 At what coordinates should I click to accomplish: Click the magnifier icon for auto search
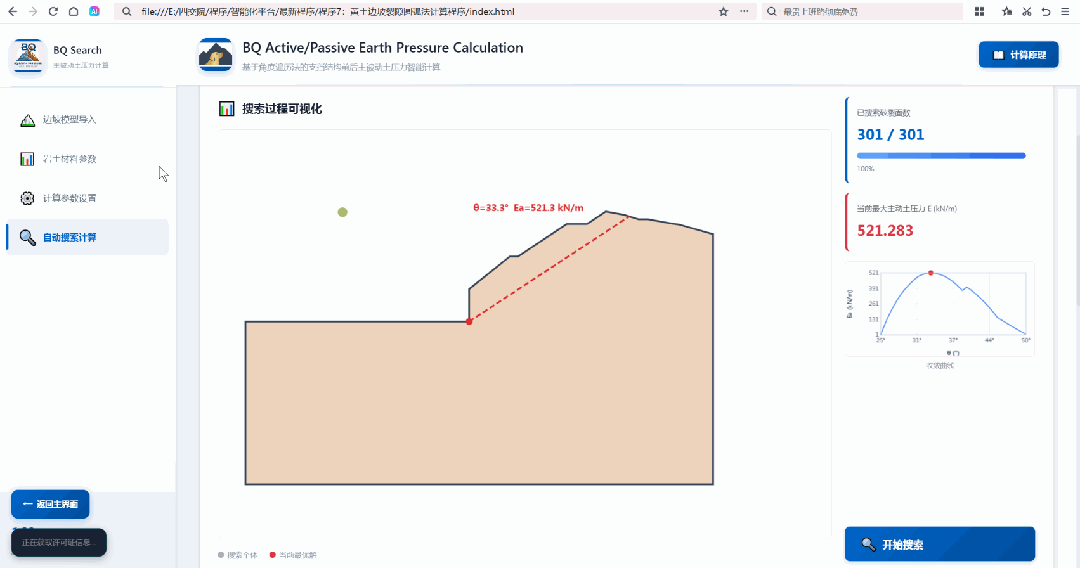28,238
